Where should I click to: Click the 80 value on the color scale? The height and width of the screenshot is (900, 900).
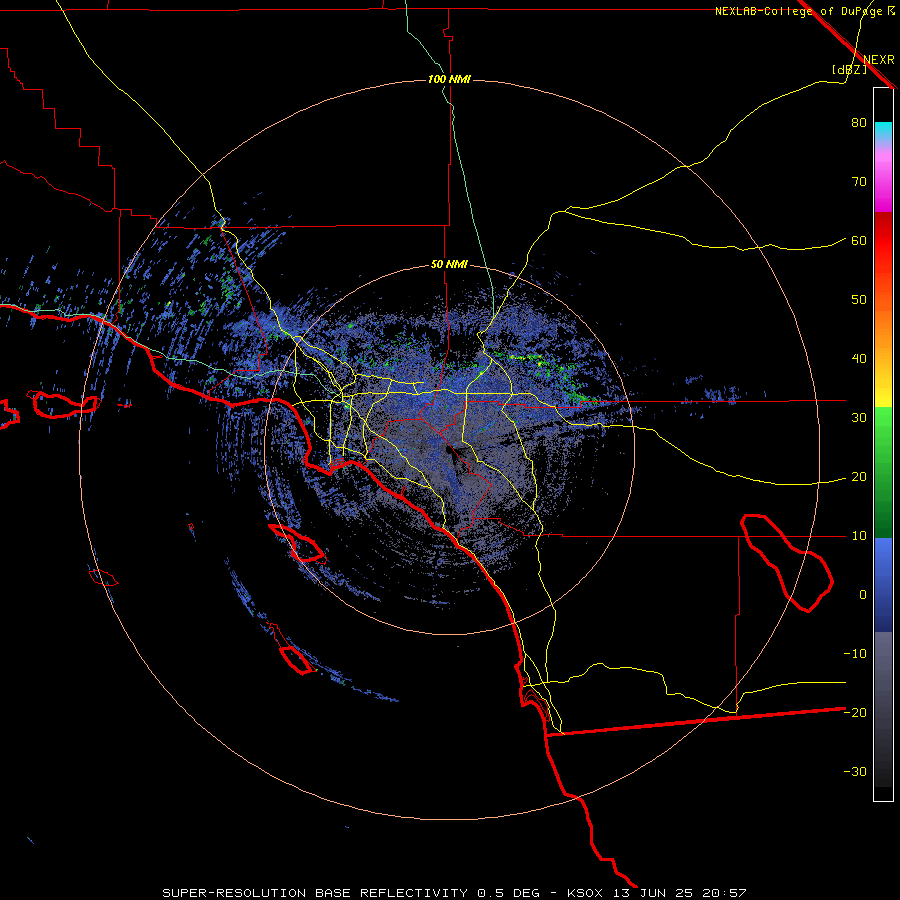coord(859,123)
